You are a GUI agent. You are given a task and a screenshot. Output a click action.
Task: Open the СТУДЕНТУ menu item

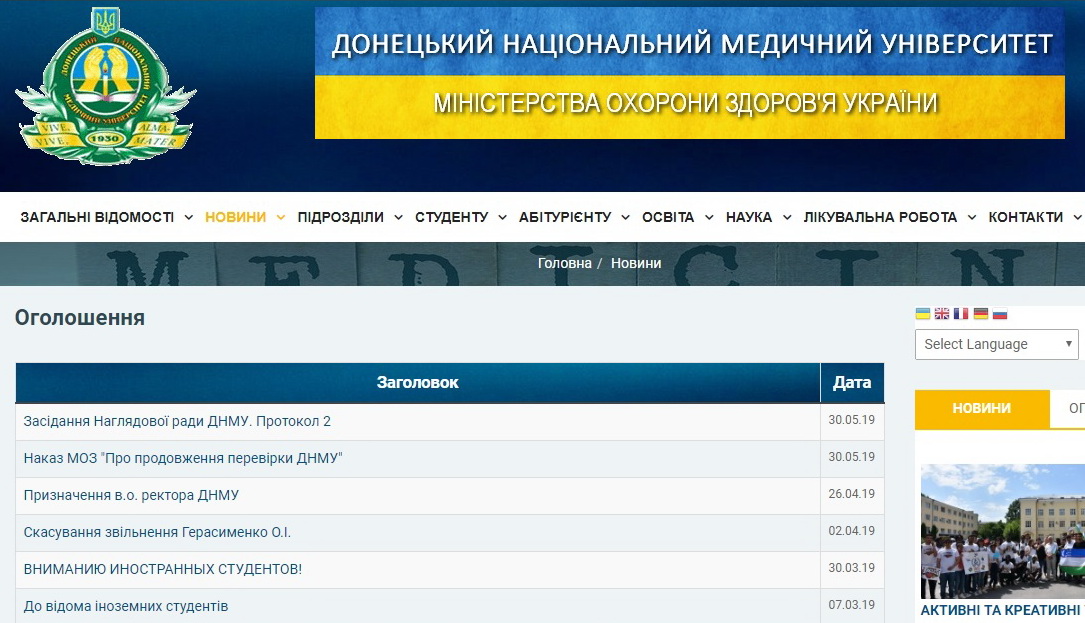tap(451, 217)
